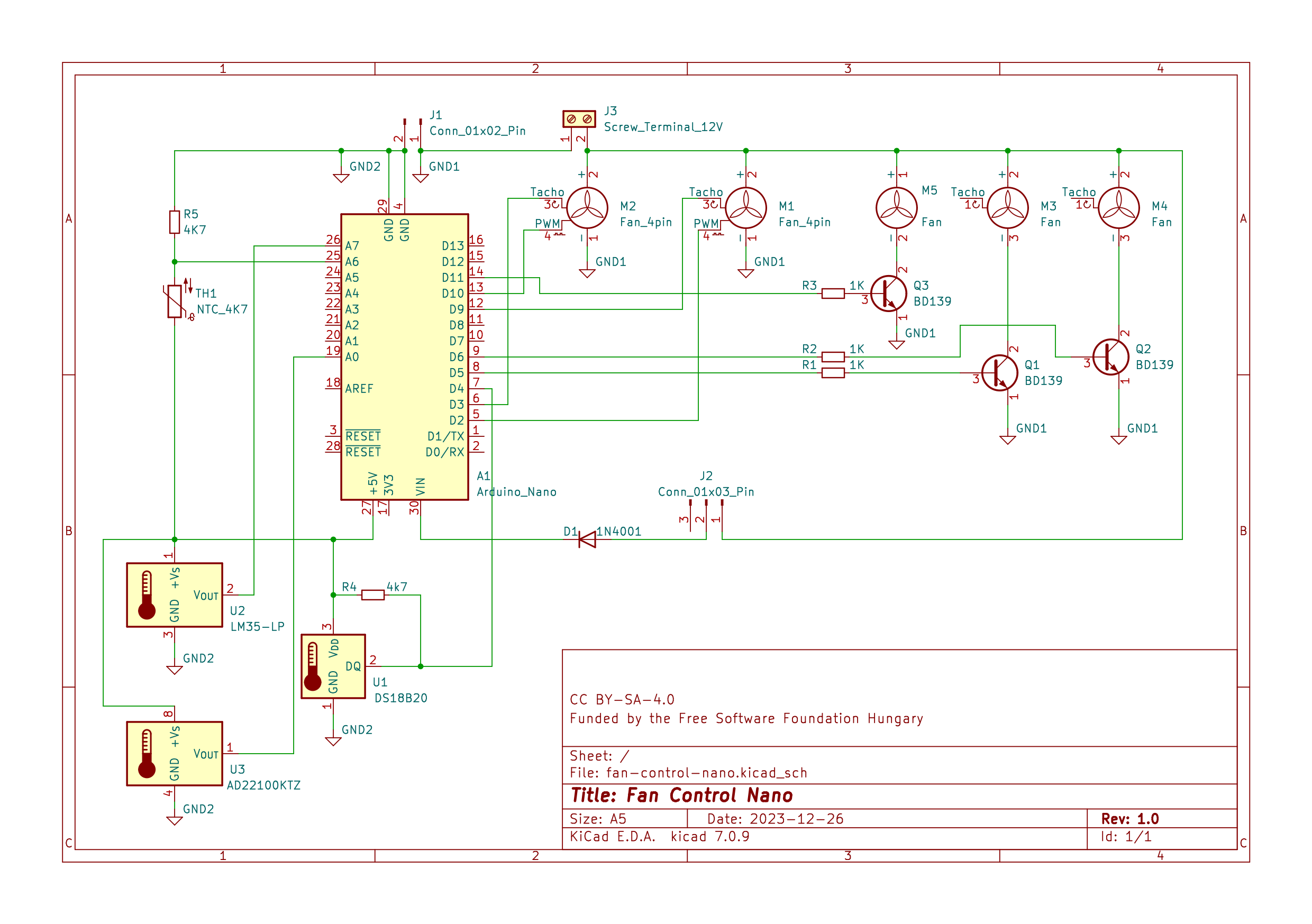This screenshot has height=924, width=1312.
Task: Click the Title: Fan Control Nano text
Action: pyautogui.click(x=681, y=795)
